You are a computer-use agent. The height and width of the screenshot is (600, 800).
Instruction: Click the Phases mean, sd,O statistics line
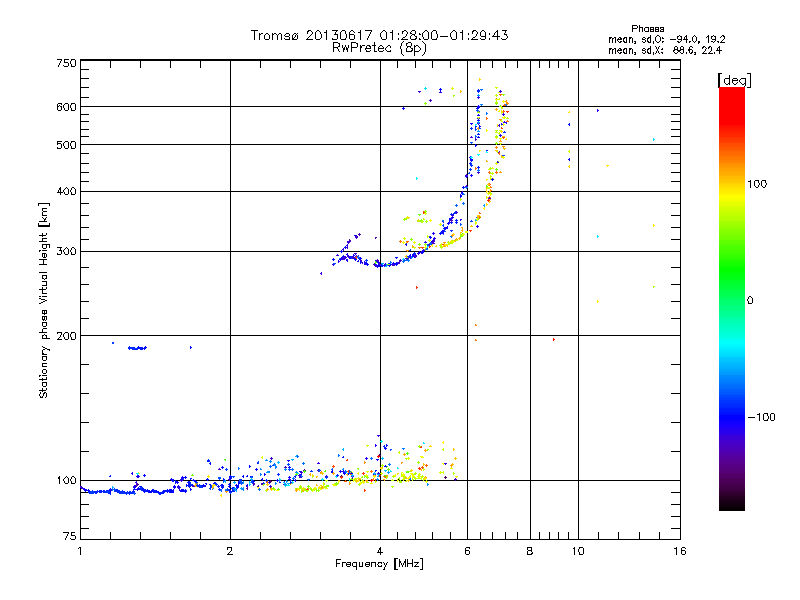pos(666,39)
